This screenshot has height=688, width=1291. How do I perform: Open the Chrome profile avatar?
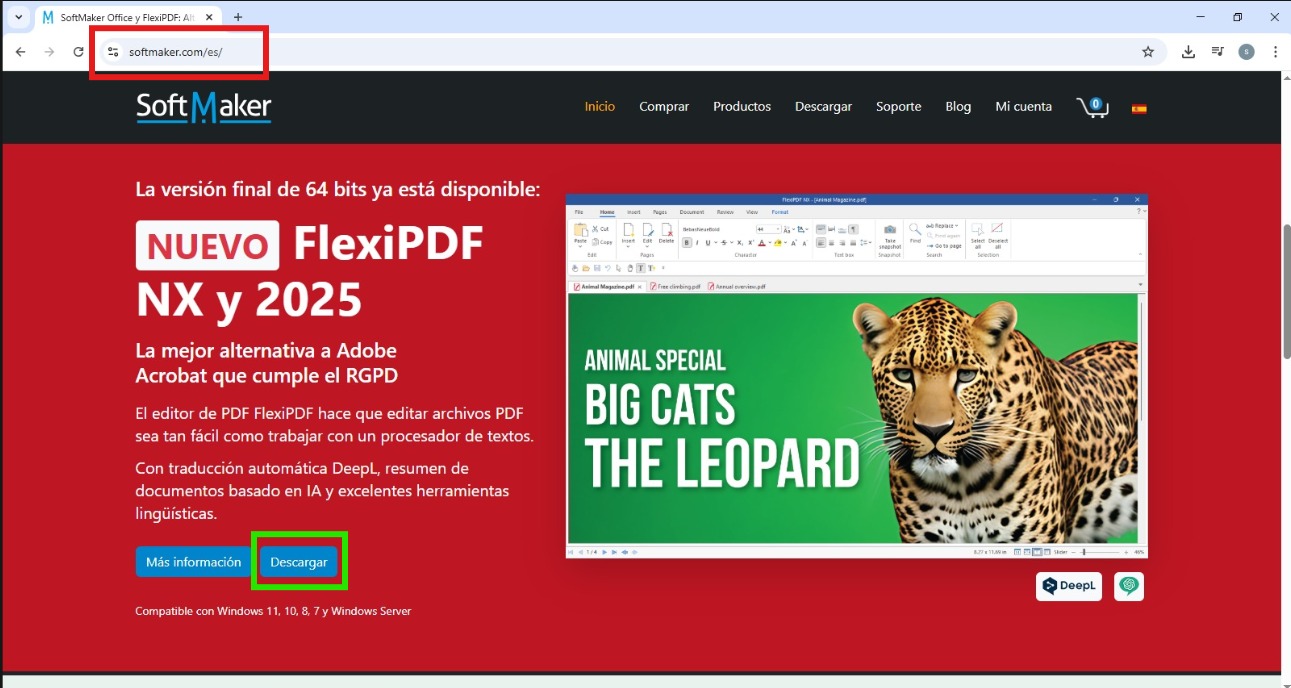pyautogui.click(x=1246, y=52)
